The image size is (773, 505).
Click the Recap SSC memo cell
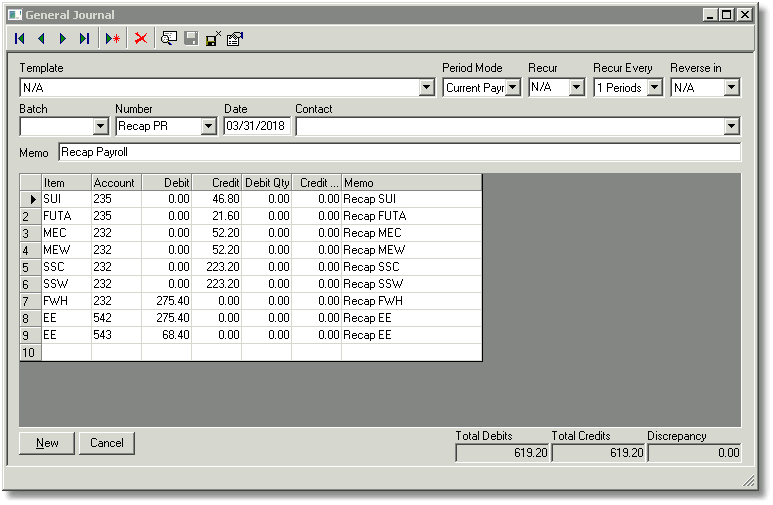[x=412, y=267]
